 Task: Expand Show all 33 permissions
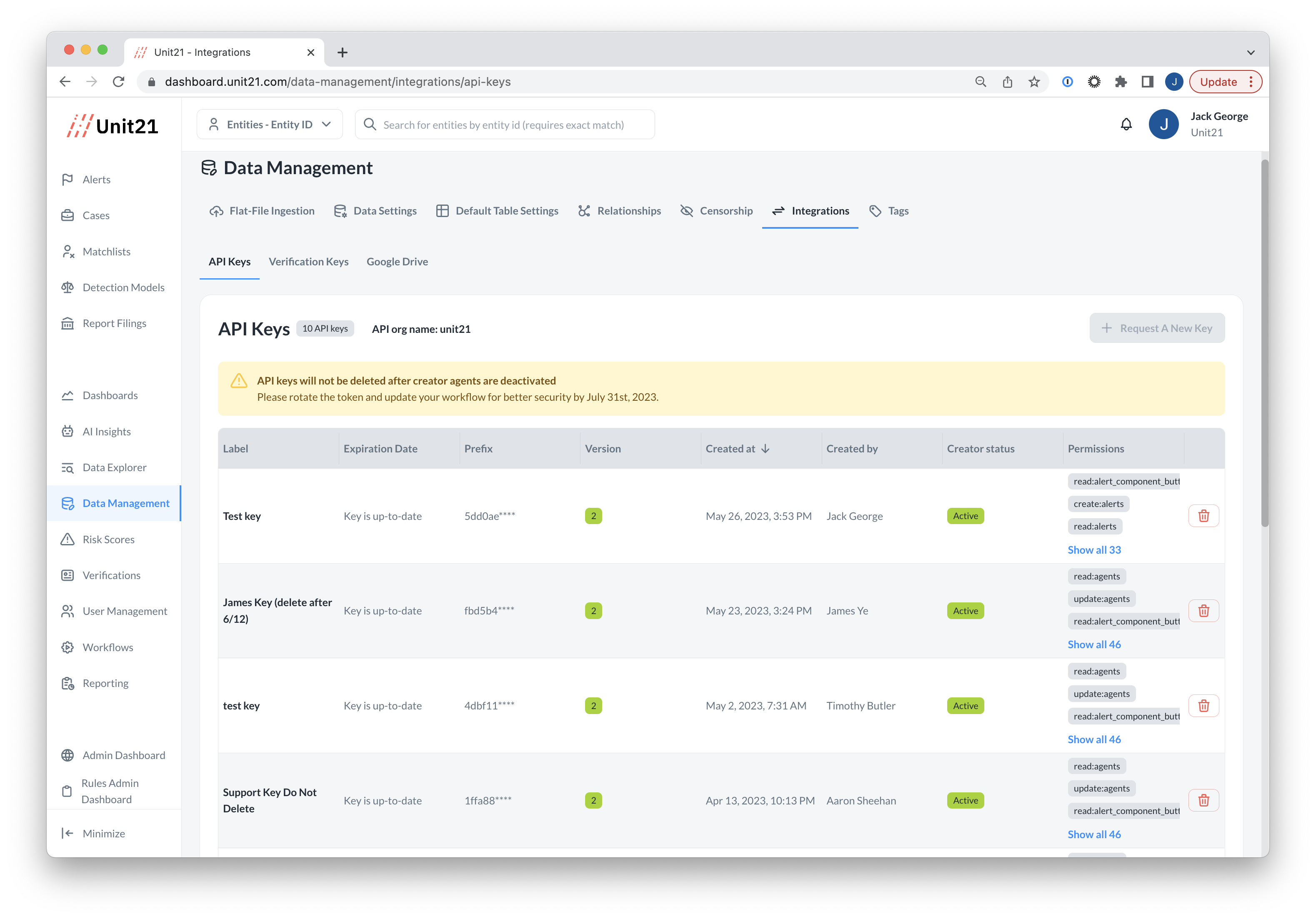1093,549
